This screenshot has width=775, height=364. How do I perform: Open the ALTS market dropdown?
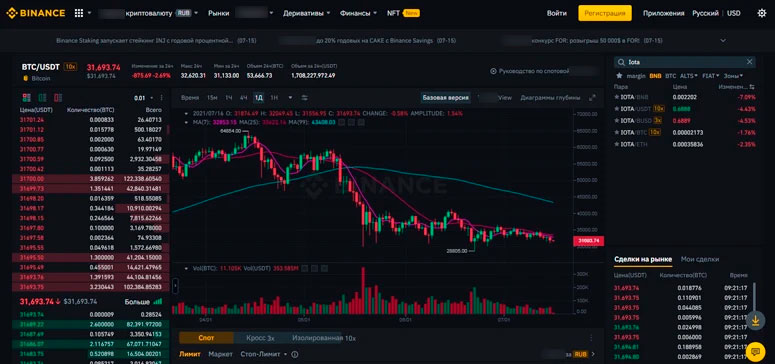(689, 76)
